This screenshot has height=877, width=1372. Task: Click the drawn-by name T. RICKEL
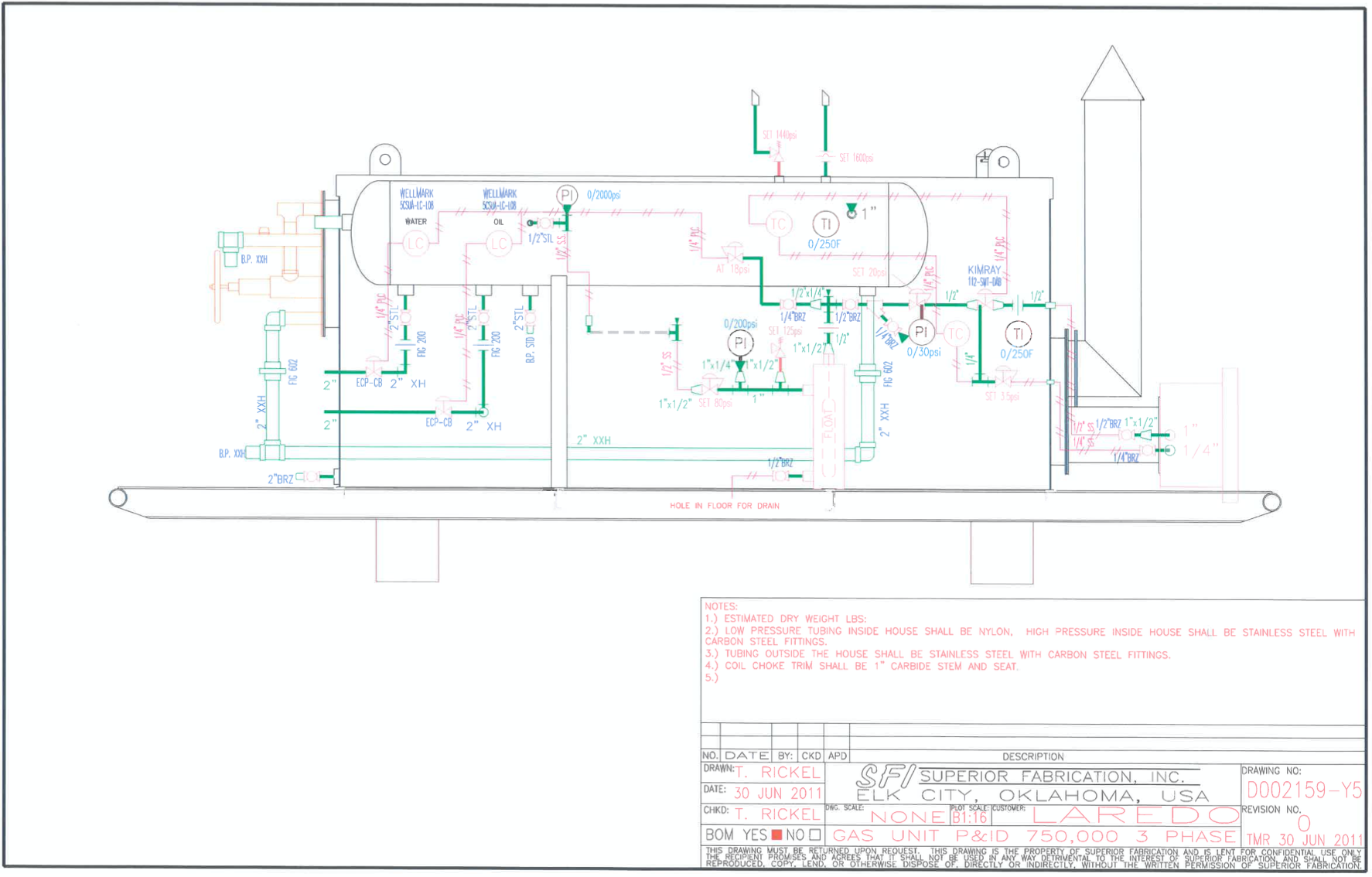776,773
